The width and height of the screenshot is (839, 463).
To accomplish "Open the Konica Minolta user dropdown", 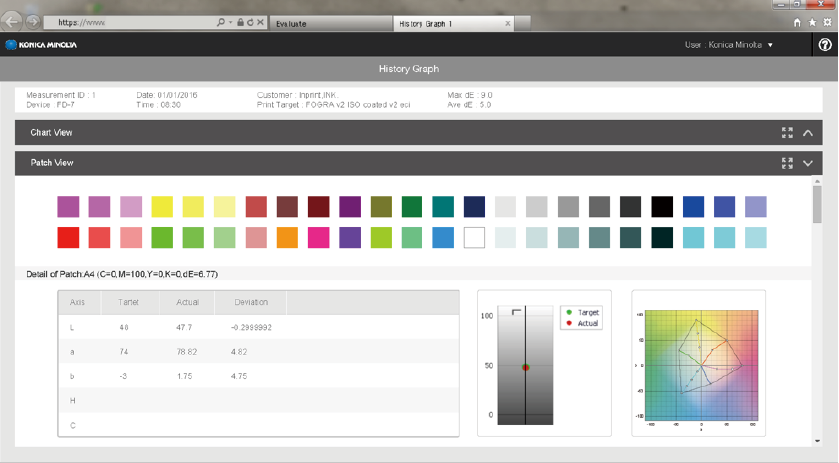I will (x=728, y=45).
